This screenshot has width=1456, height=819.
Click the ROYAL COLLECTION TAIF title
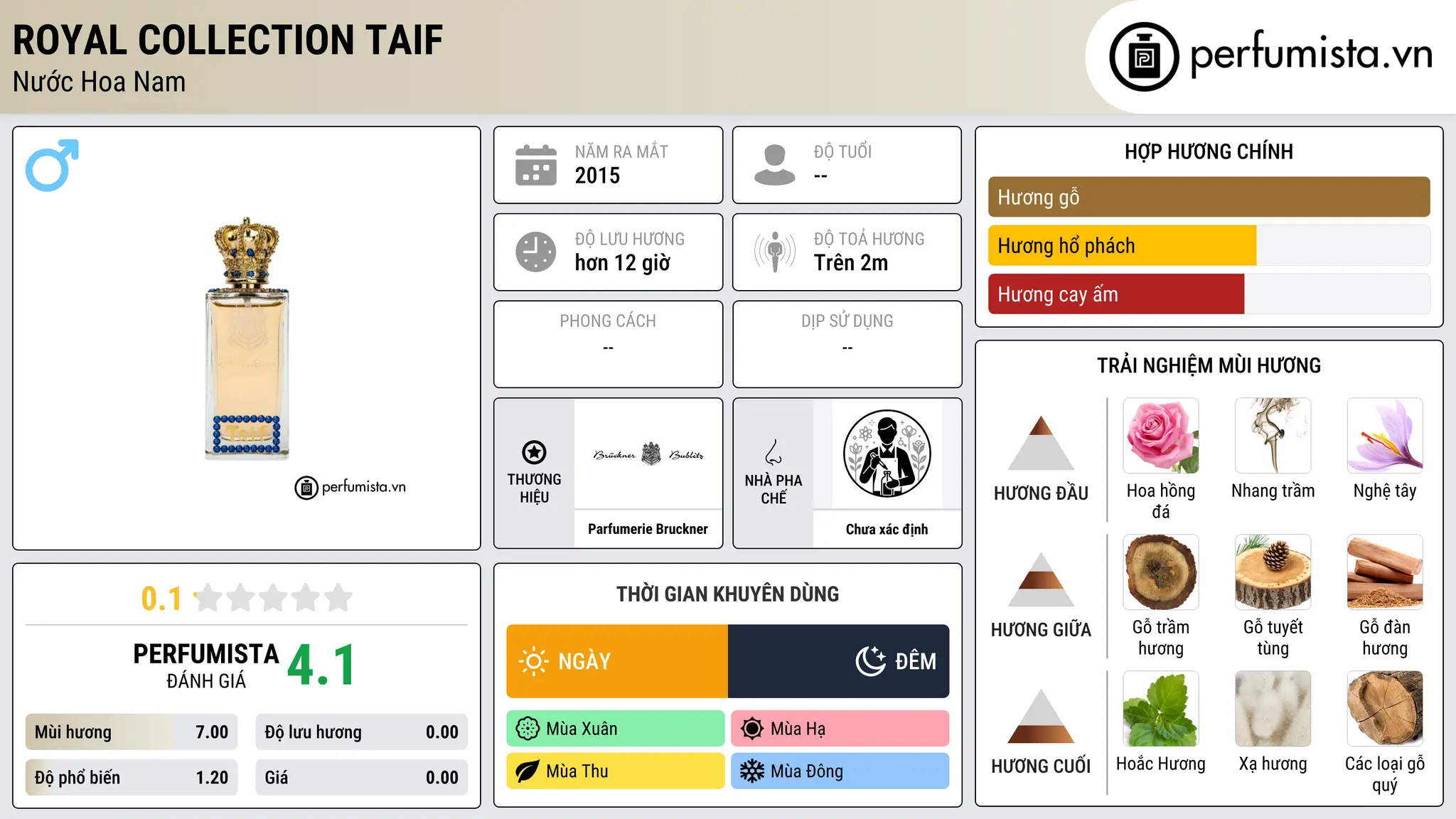click(x=227, y=40)
